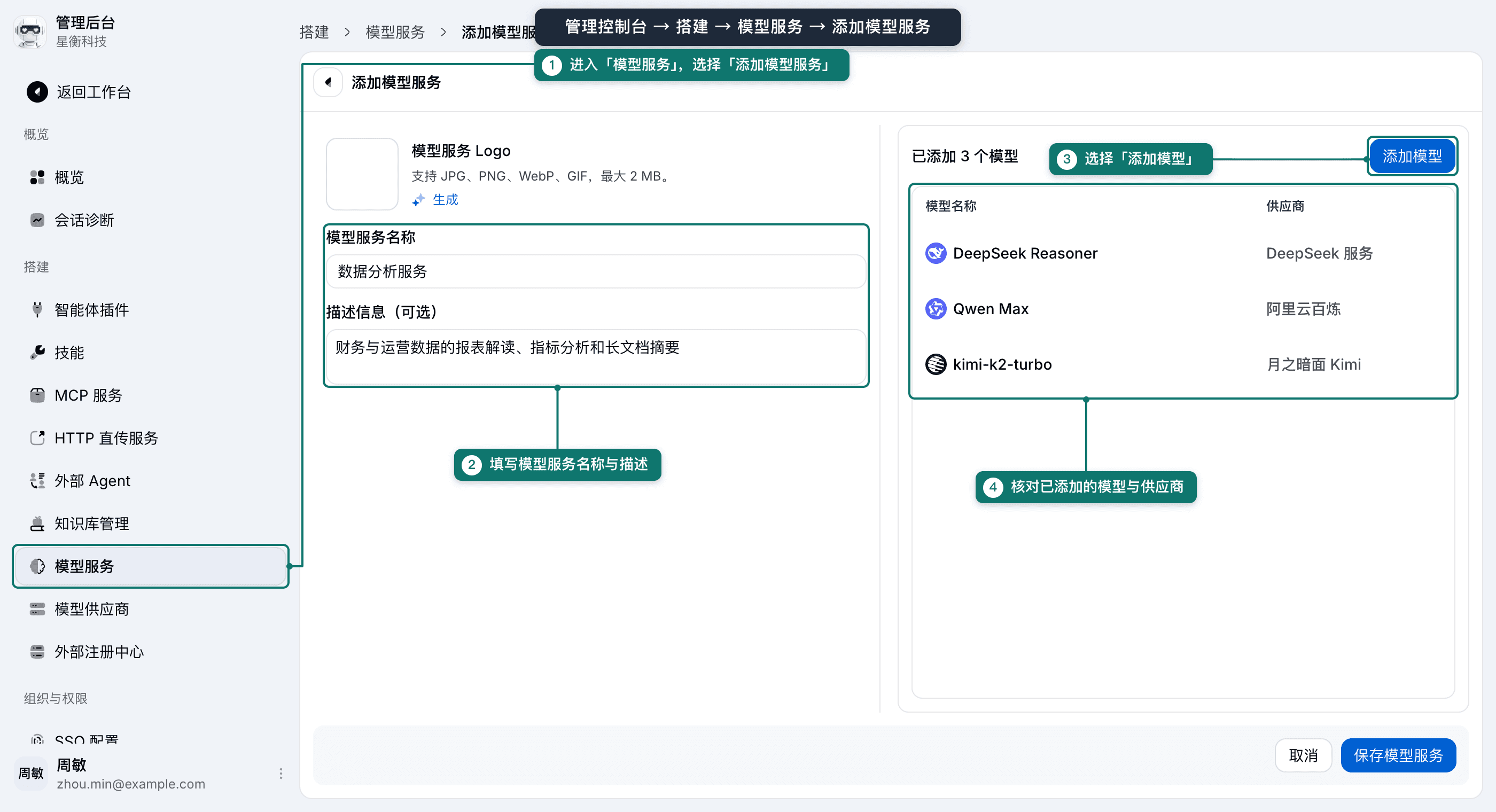Viewport: 1496px width, 812px height.
Task: Click the MCP 服务 box icon
Action: 37,395
